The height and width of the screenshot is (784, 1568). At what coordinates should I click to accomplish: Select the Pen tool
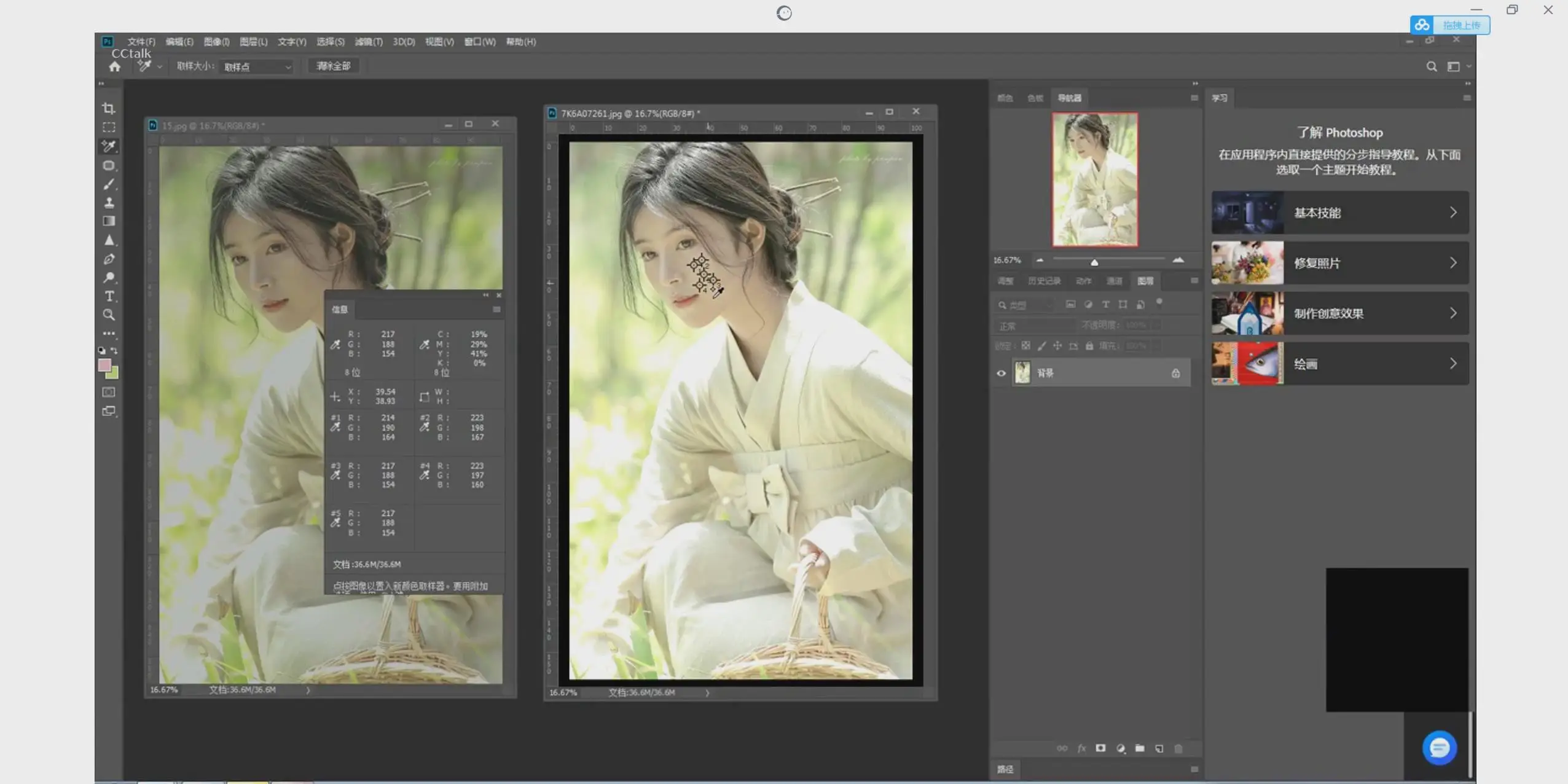coord(109,259)
